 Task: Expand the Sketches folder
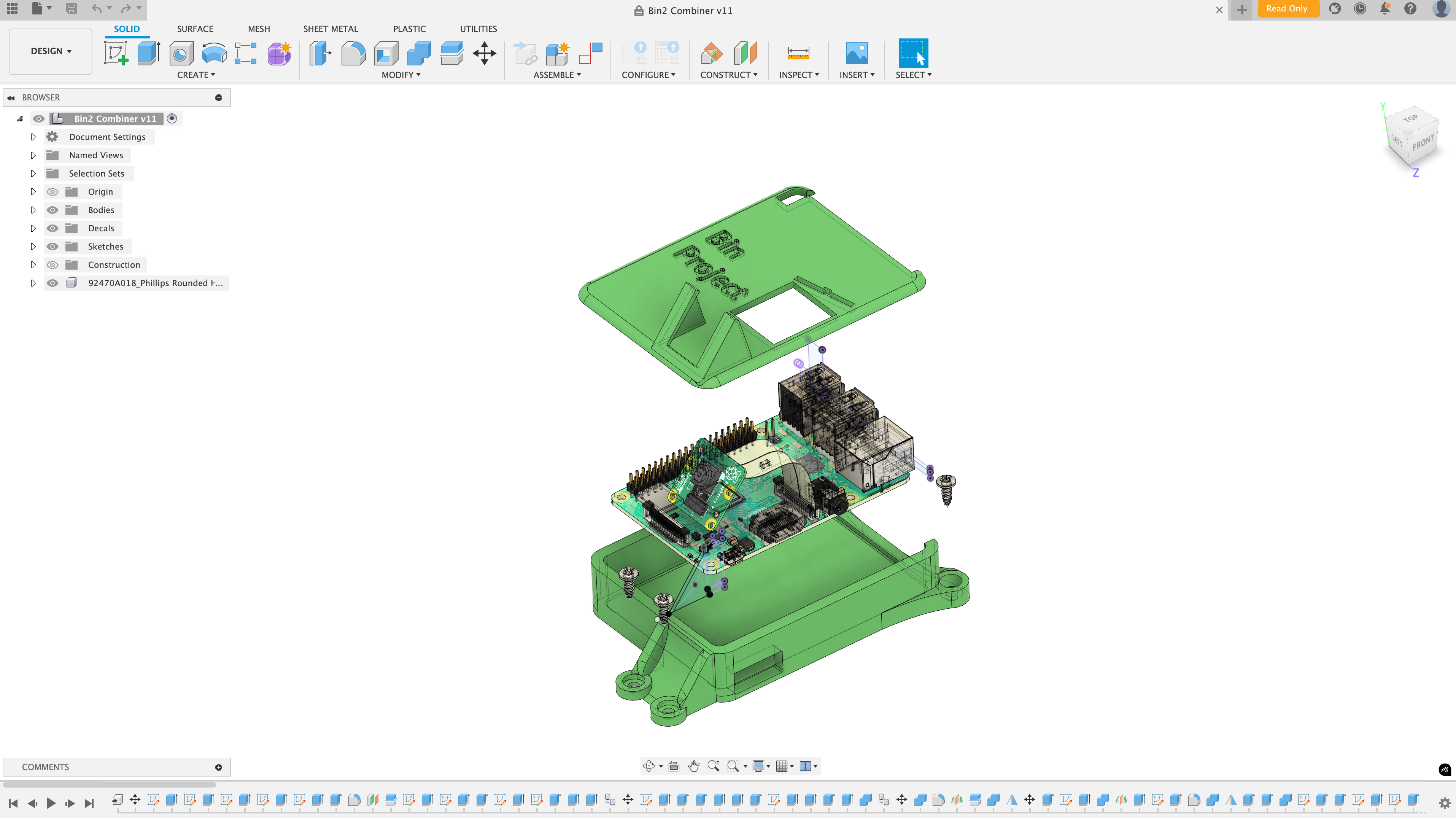point(33,247)
